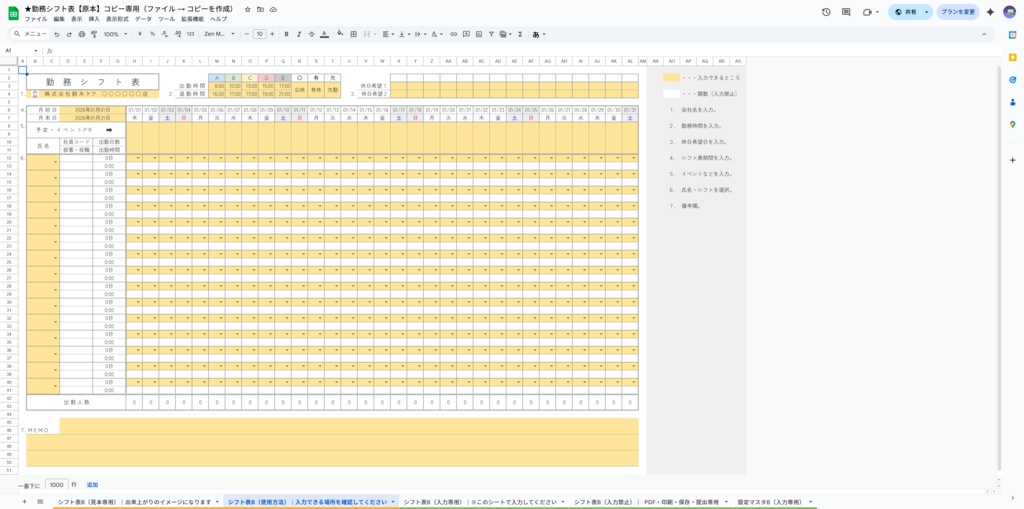1024x509 pixels.
Task: Click the move-to-folder icon beside the title
Action: 261,10
